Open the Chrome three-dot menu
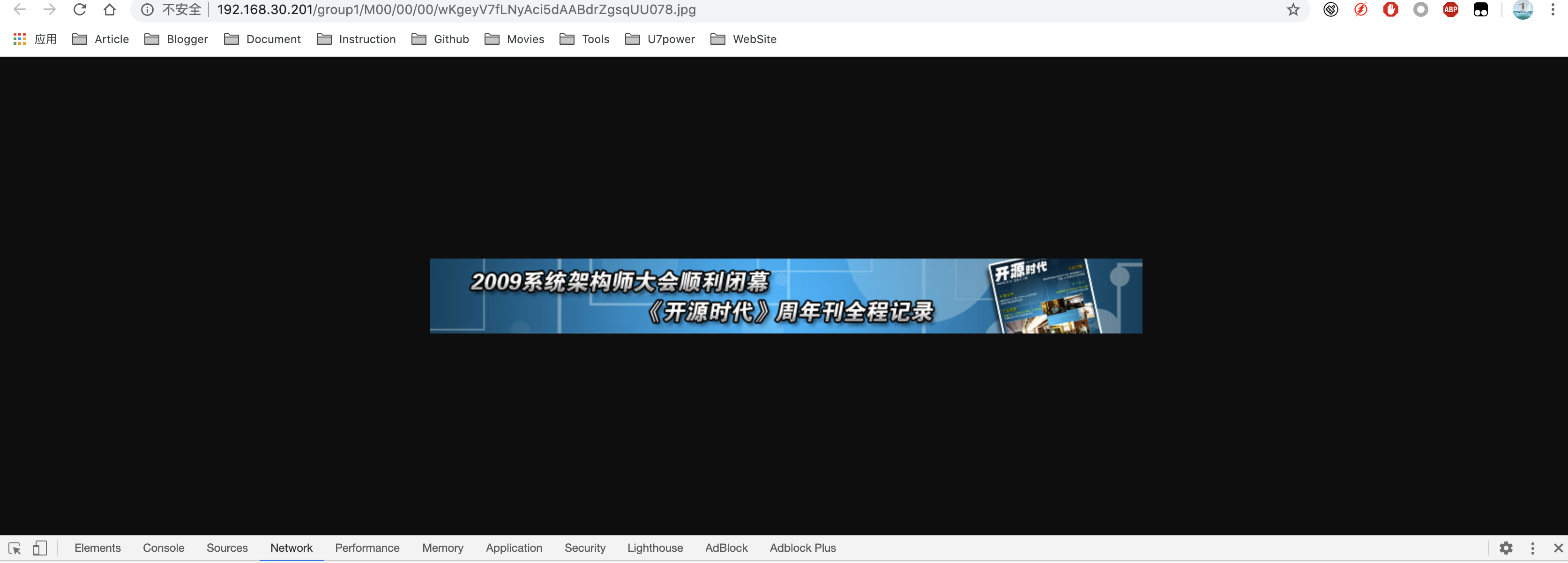Image resolution: width=1568 pixels, height=563 pixels. point(1553,10)
